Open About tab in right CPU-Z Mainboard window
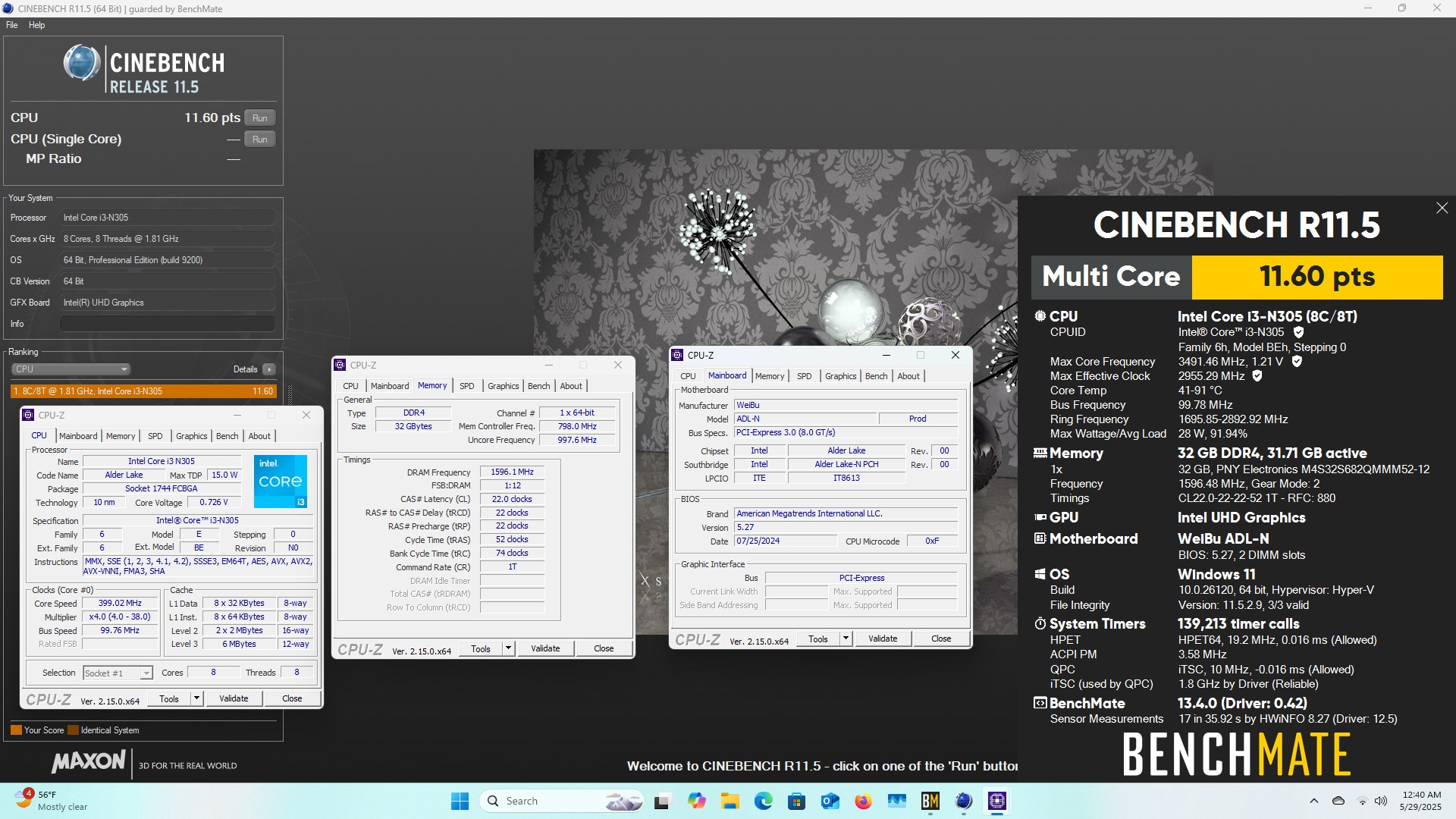The width and height of the screenshot is (1456, 819). (x=908, y=376)
